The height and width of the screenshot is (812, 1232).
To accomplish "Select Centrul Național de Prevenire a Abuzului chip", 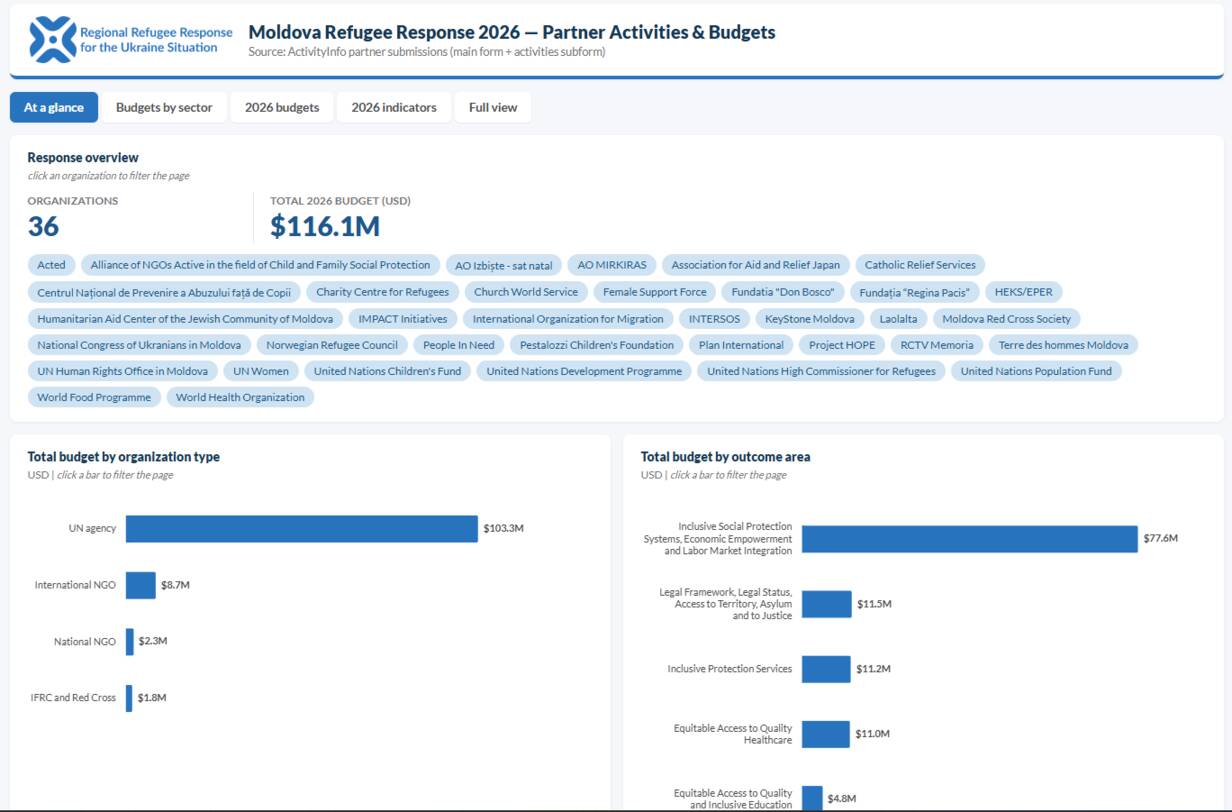I will point(164,292).
